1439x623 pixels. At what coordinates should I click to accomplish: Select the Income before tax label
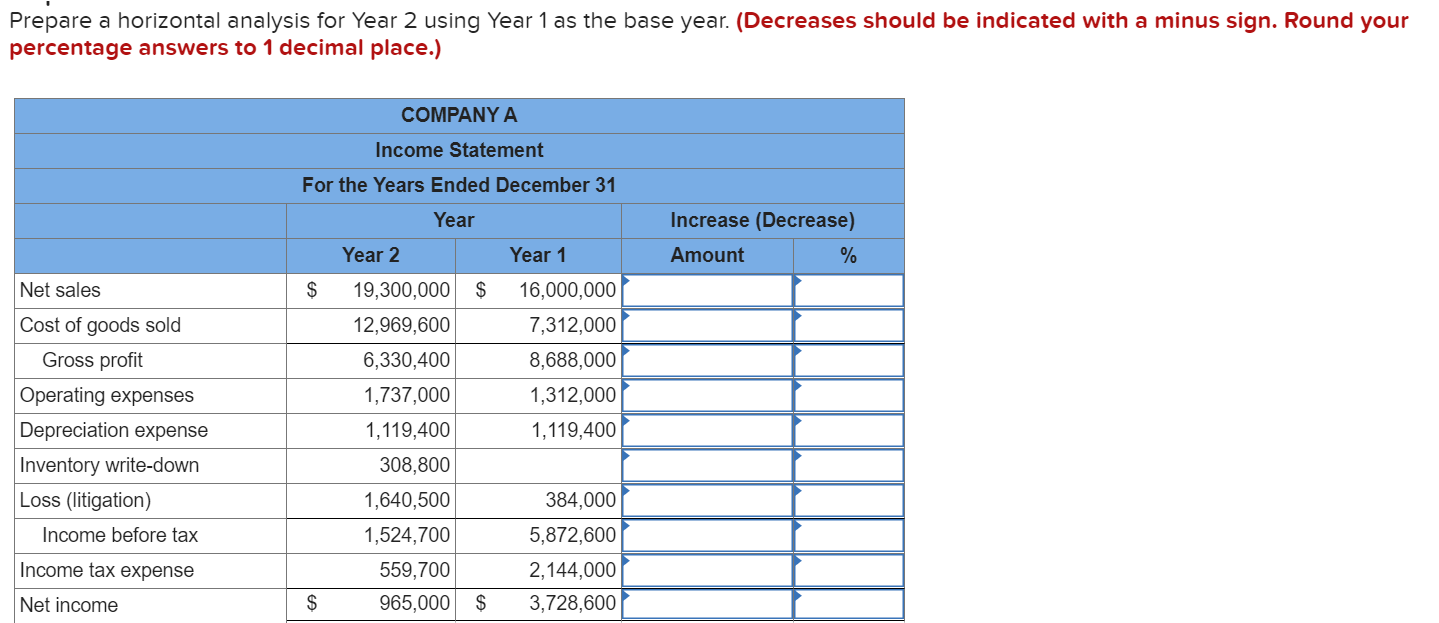pos(120,535)
